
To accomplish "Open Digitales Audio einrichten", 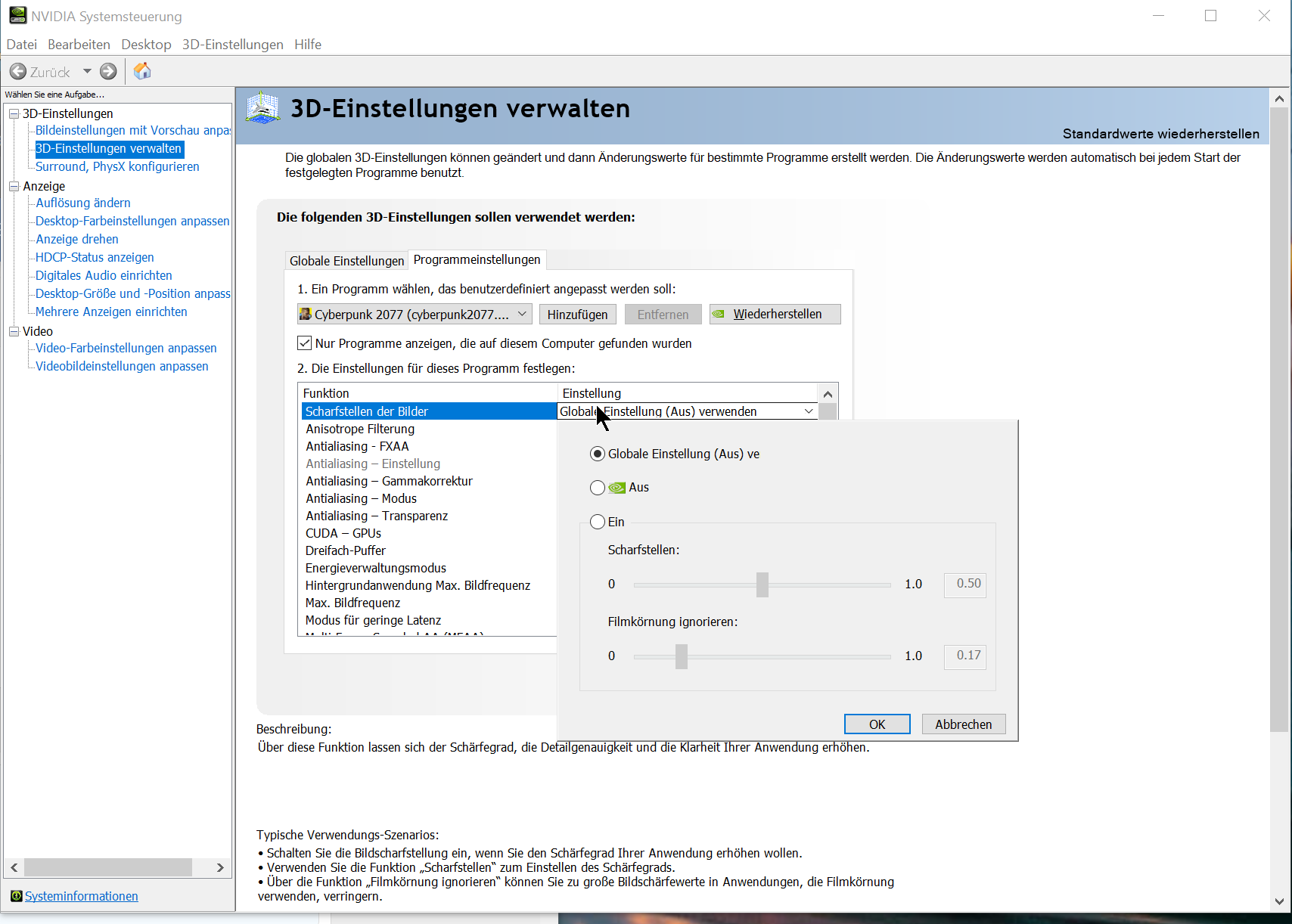I will [104, 275].
